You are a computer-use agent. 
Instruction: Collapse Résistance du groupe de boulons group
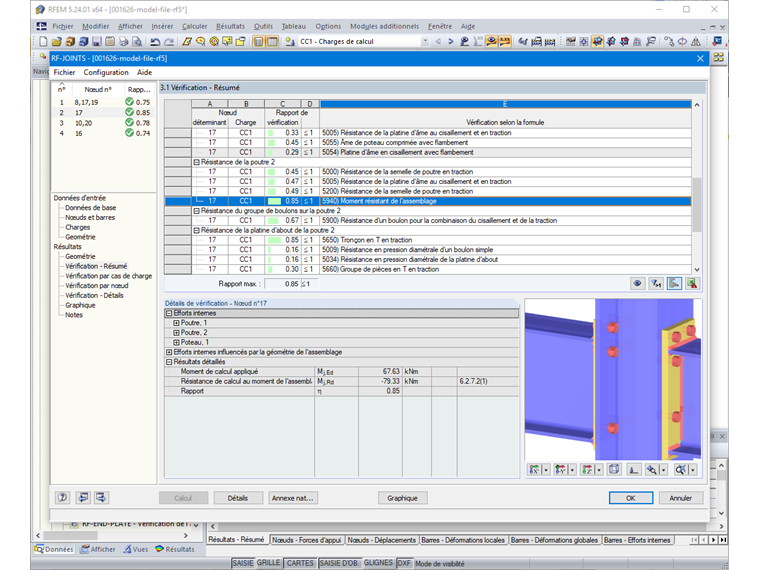click(197, 211)
